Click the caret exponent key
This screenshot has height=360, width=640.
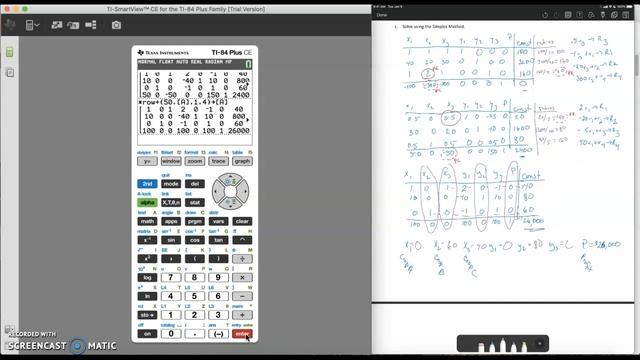point(242,240)
